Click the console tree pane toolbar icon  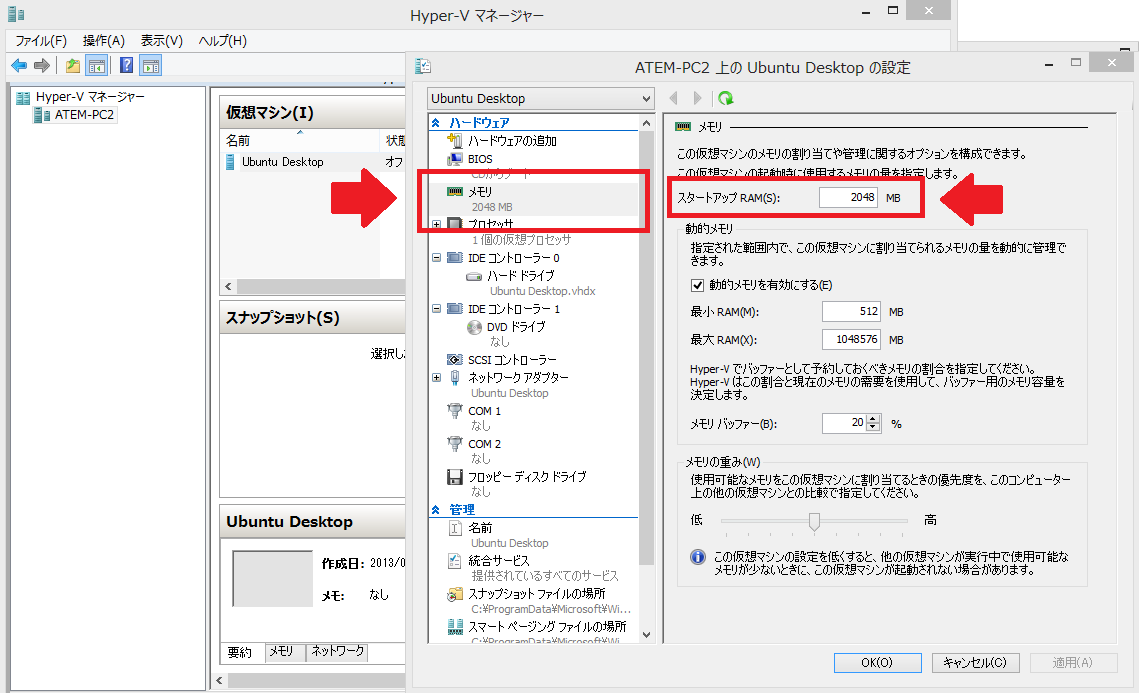pos(97,66)
